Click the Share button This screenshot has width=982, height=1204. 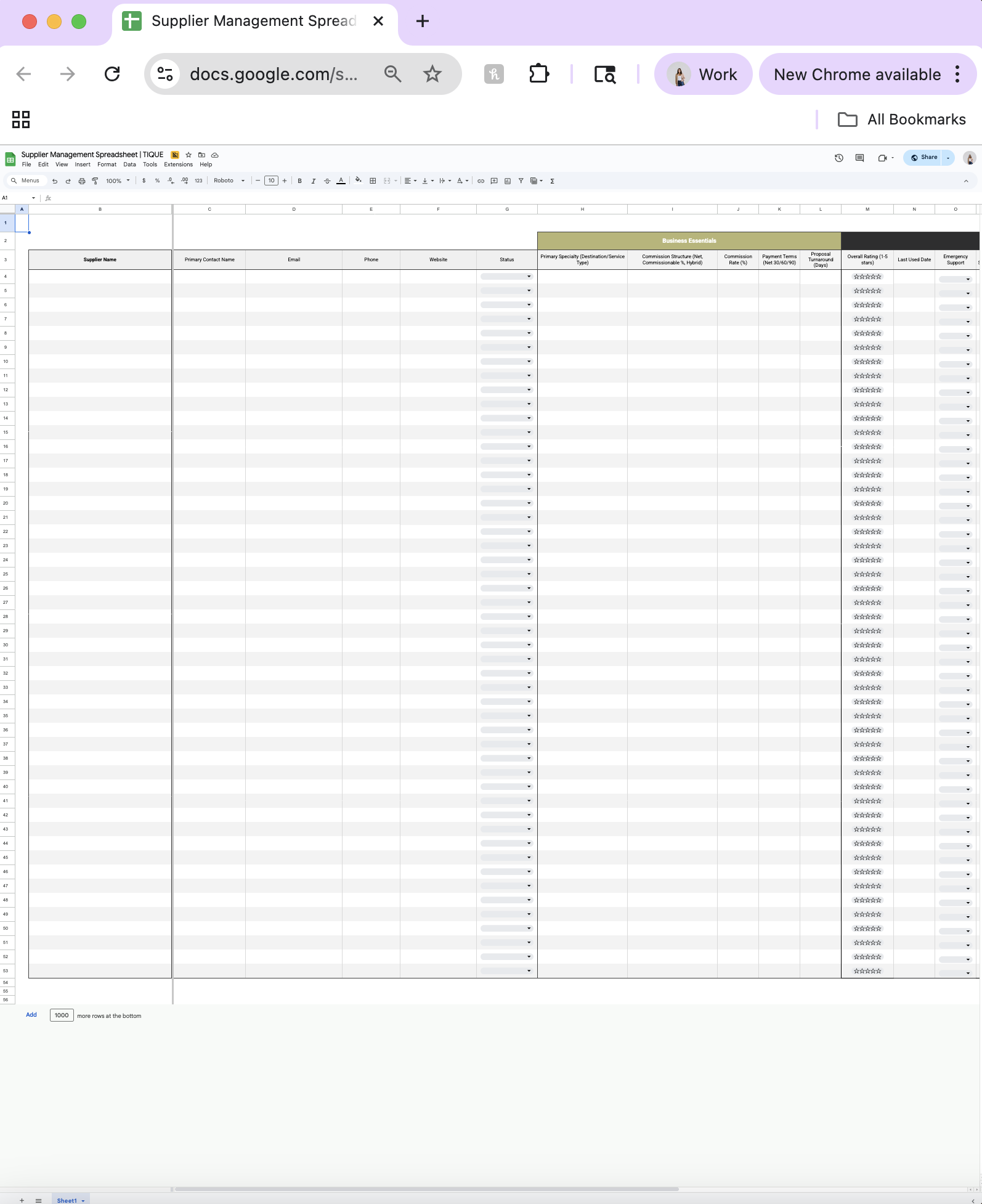[923, 158]
